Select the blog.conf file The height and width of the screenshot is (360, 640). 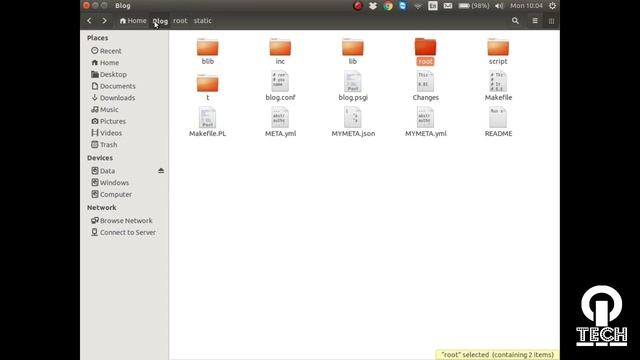[280, 86]
